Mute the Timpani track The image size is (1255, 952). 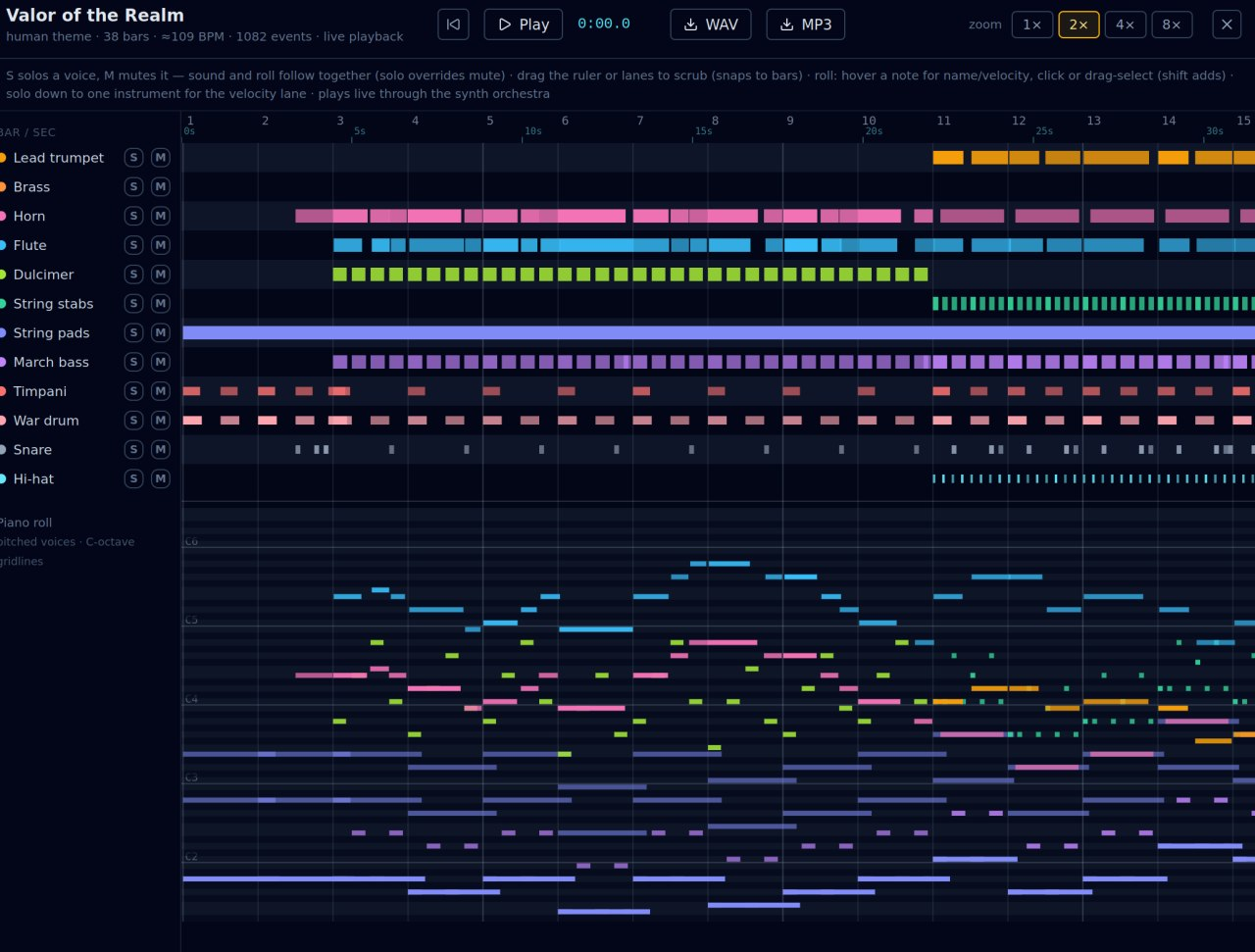(161, 391)
